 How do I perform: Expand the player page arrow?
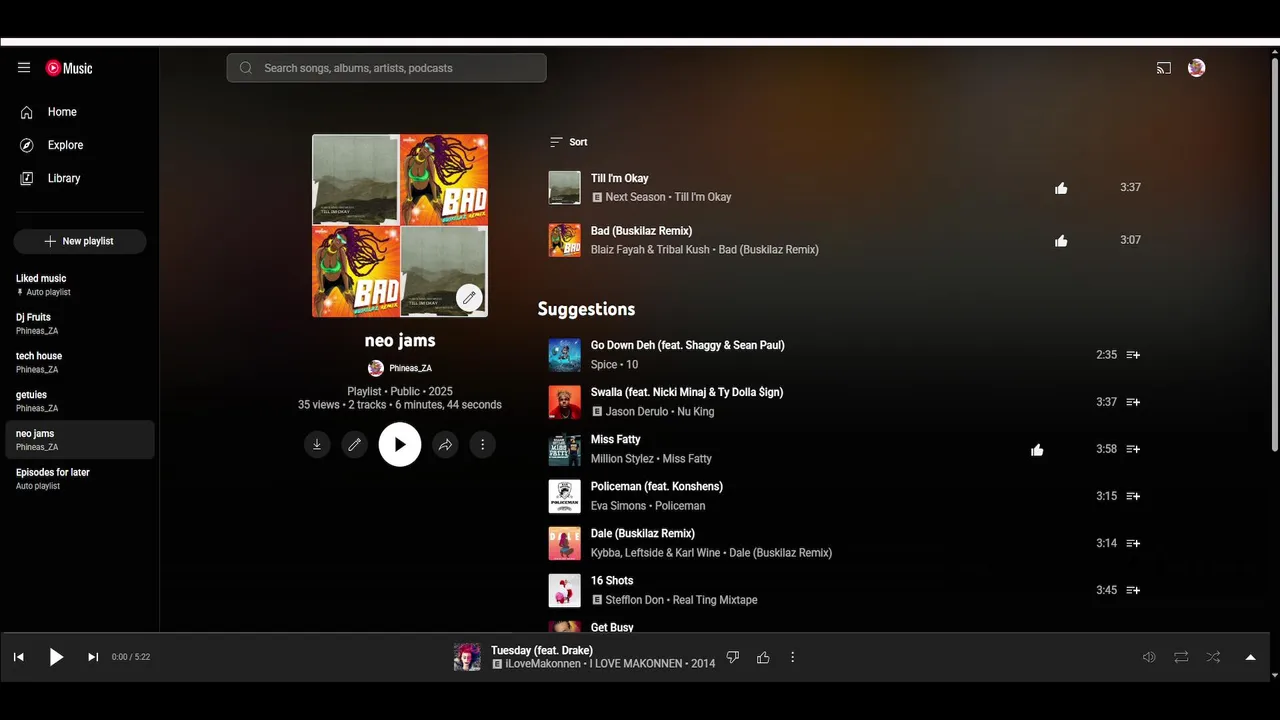(1250, 657)
